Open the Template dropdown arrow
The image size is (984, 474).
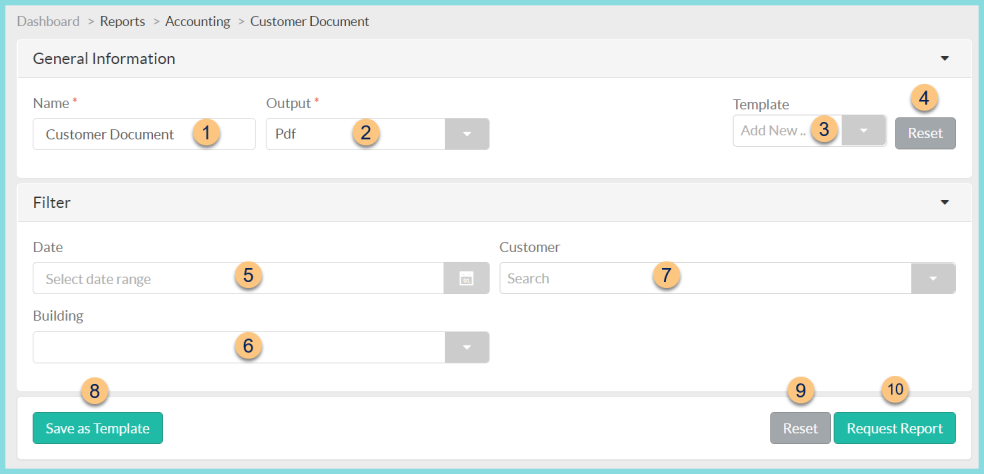tap(864, 131)
